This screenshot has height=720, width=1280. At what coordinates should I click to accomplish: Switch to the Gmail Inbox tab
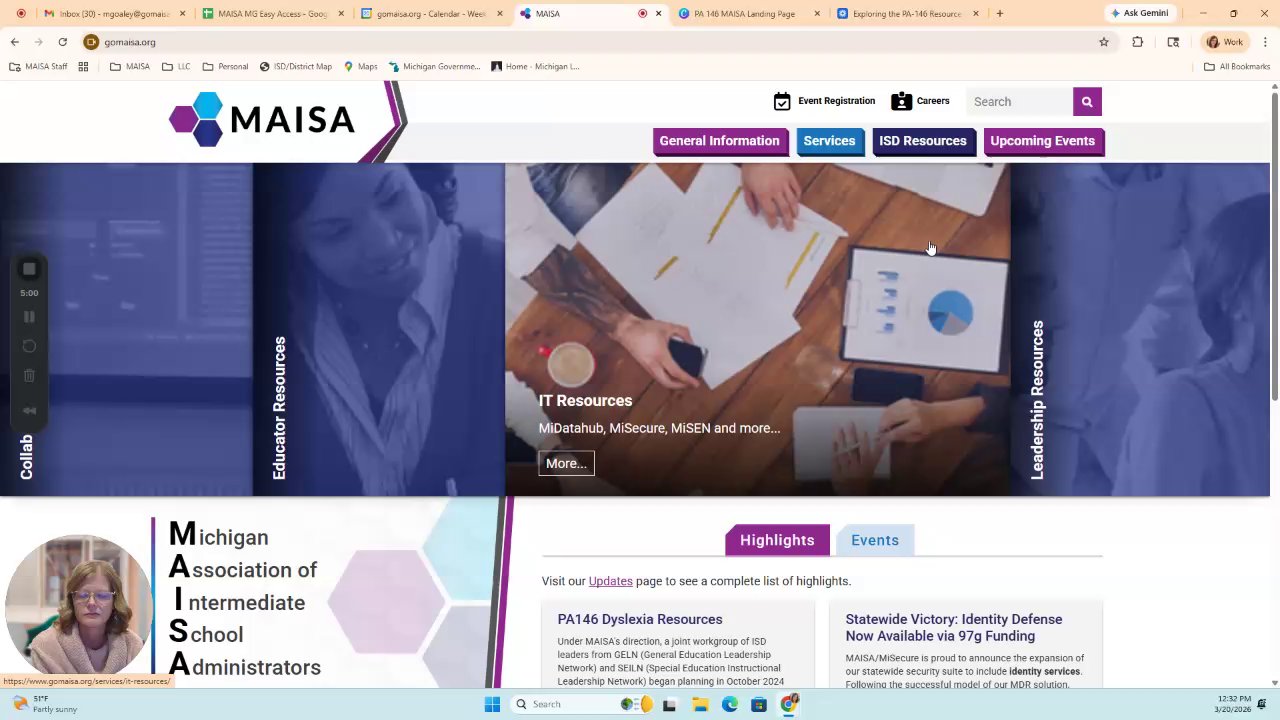115,13
